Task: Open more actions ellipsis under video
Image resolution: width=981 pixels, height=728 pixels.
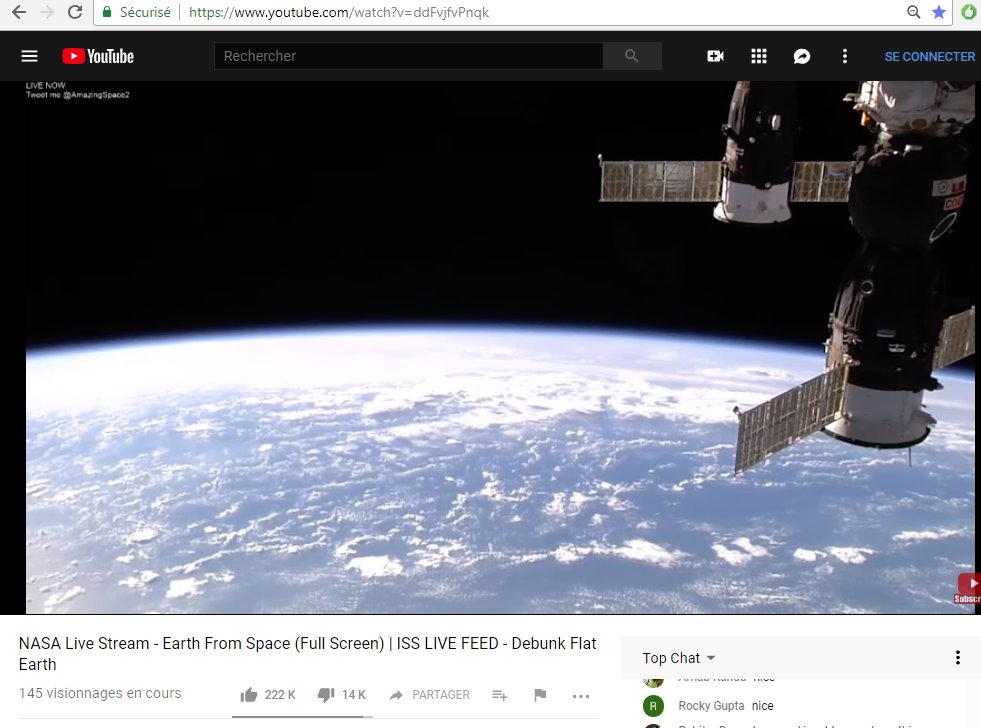Action: point(581,696)
